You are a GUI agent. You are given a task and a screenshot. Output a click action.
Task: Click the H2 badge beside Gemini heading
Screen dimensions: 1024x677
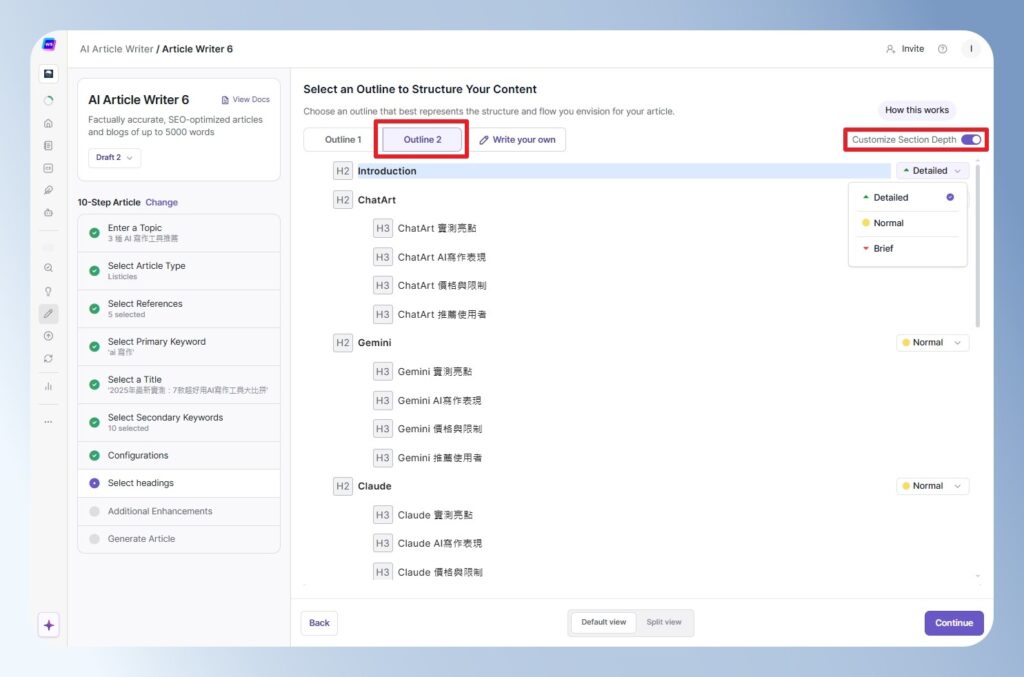pos(343,343)
